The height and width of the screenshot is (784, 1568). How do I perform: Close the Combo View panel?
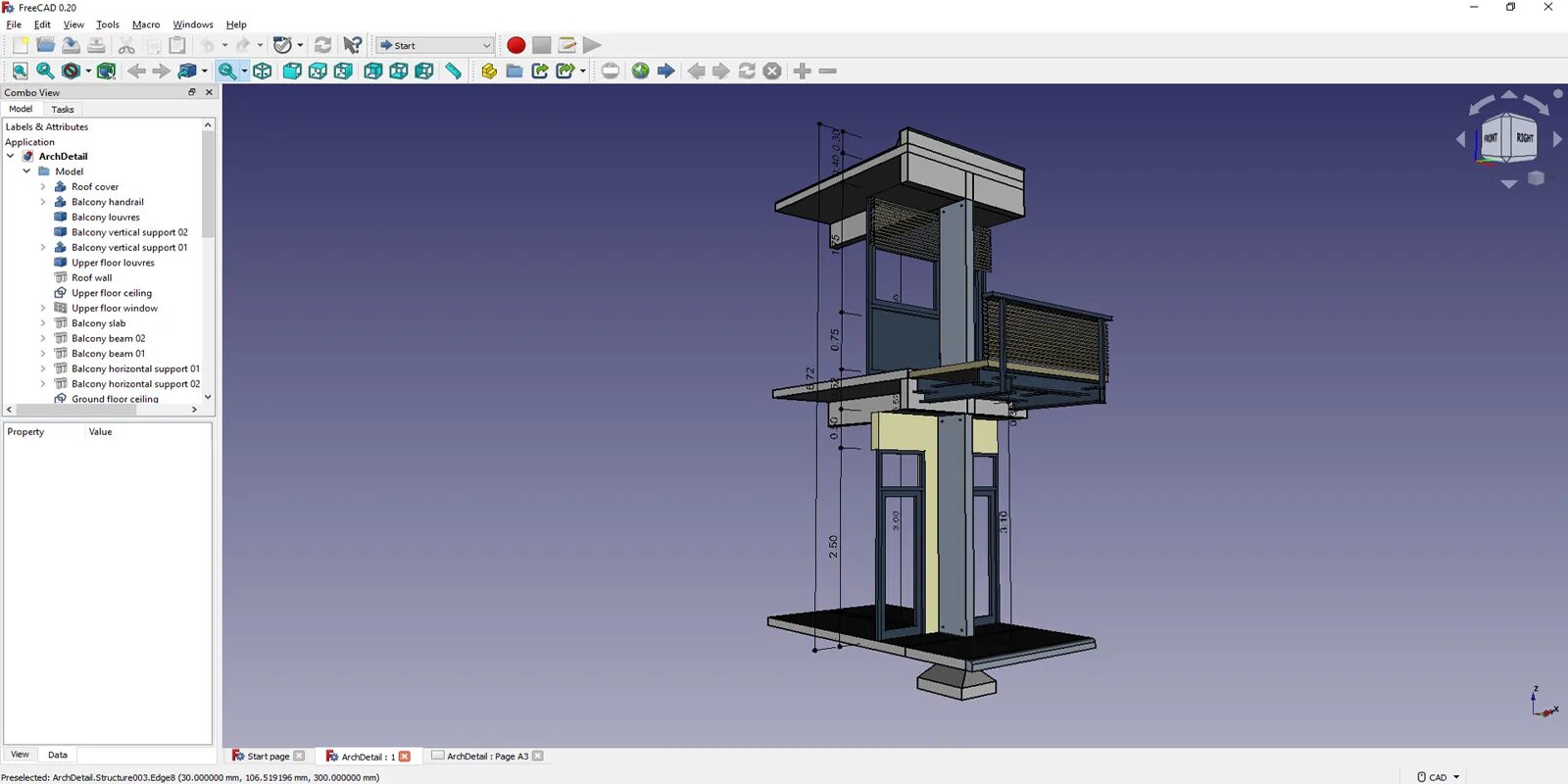[209, 92]
